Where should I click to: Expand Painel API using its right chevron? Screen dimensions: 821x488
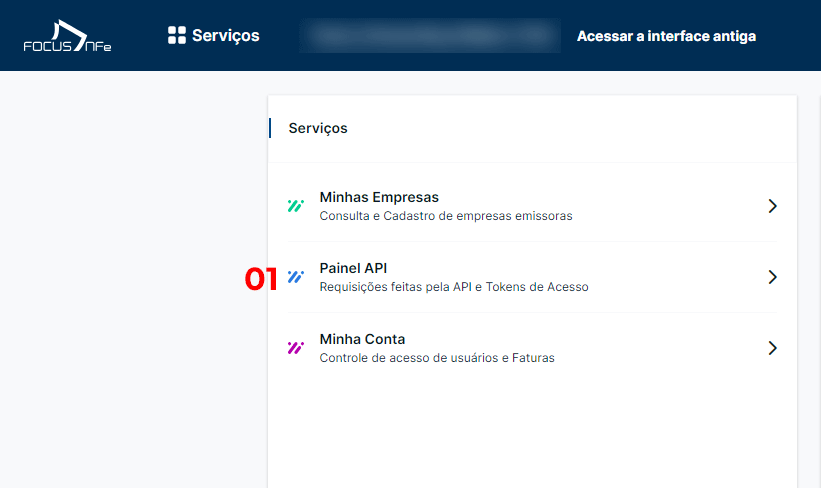click(x=772, y=277)
